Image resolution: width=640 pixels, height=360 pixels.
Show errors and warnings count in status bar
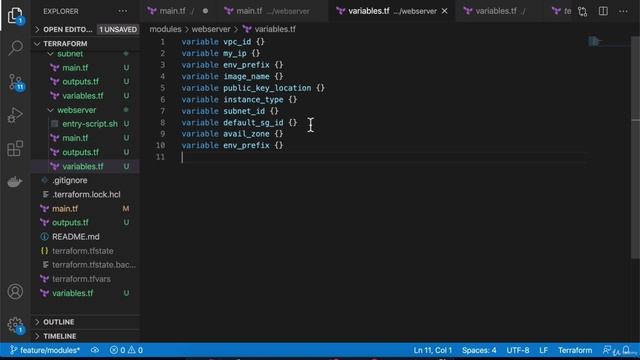[x=127, y=350]
